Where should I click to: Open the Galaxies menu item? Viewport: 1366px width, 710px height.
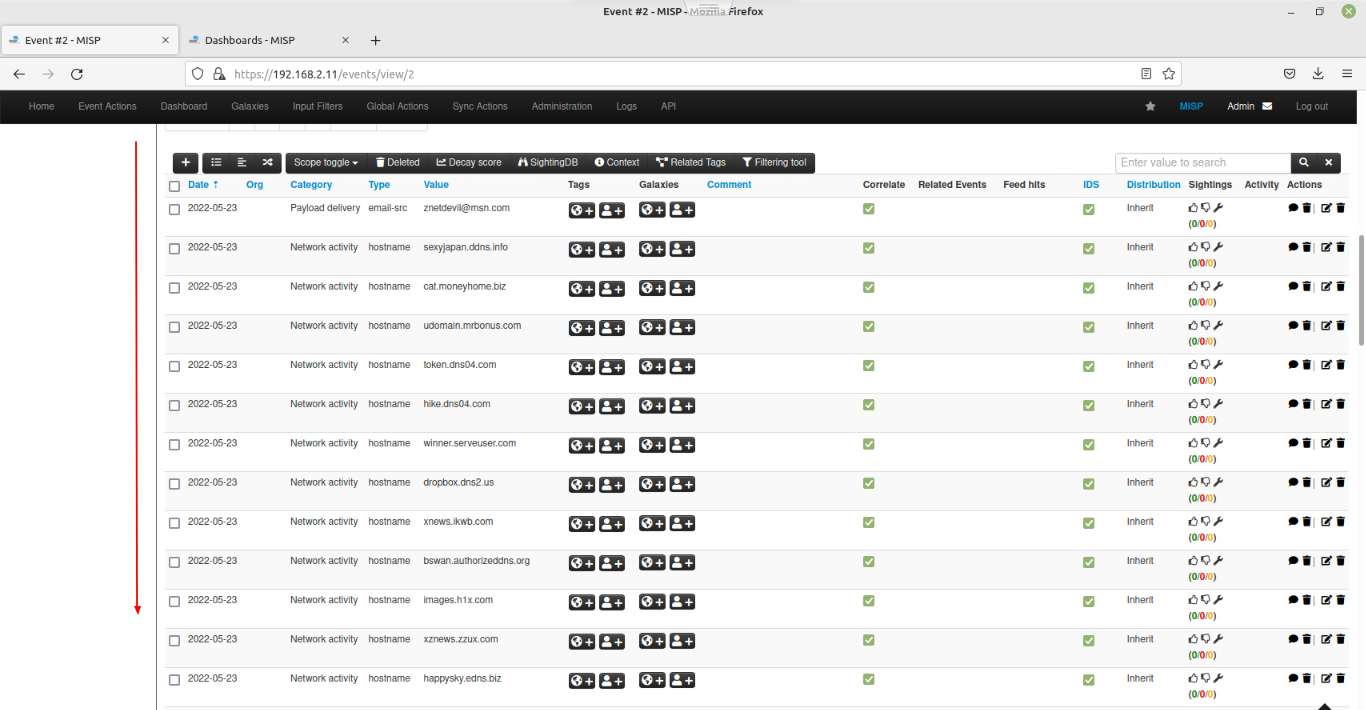coord(249,106)
